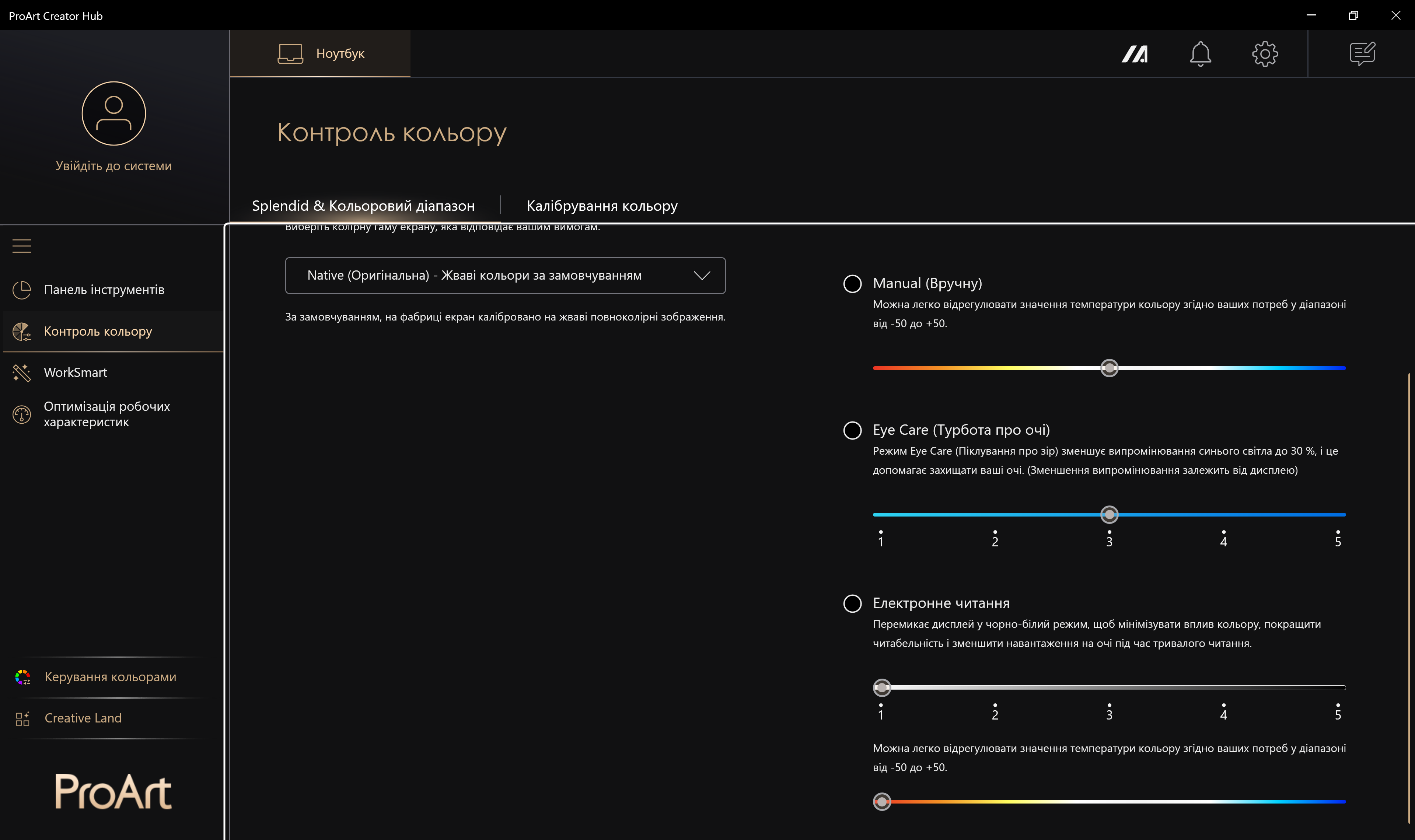
Task: Open Керування кольорами color wheel icon
Action: point(22,677)
